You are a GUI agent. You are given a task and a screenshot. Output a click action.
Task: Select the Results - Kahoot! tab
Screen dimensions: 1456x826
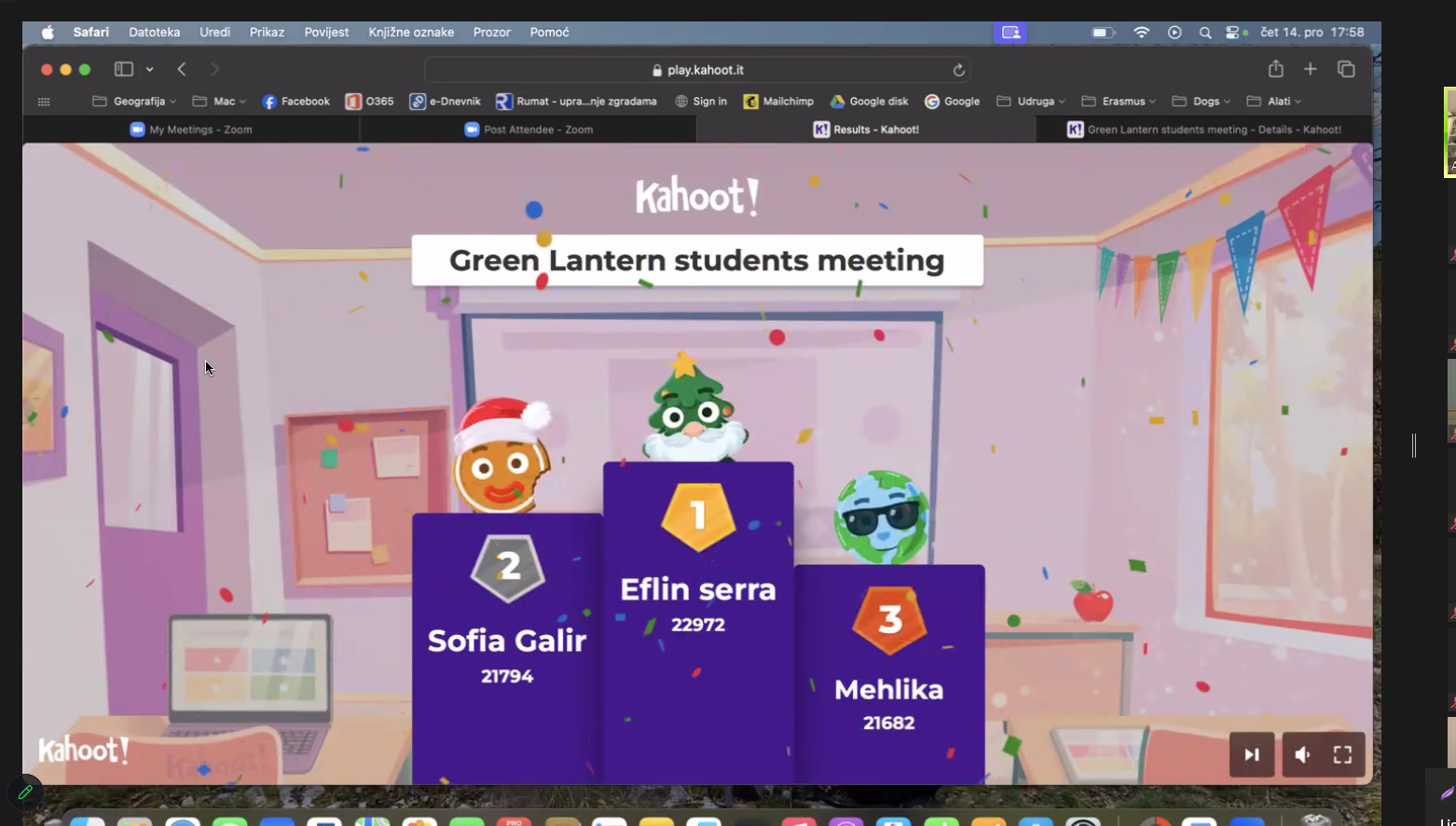[x=866, y=130]
